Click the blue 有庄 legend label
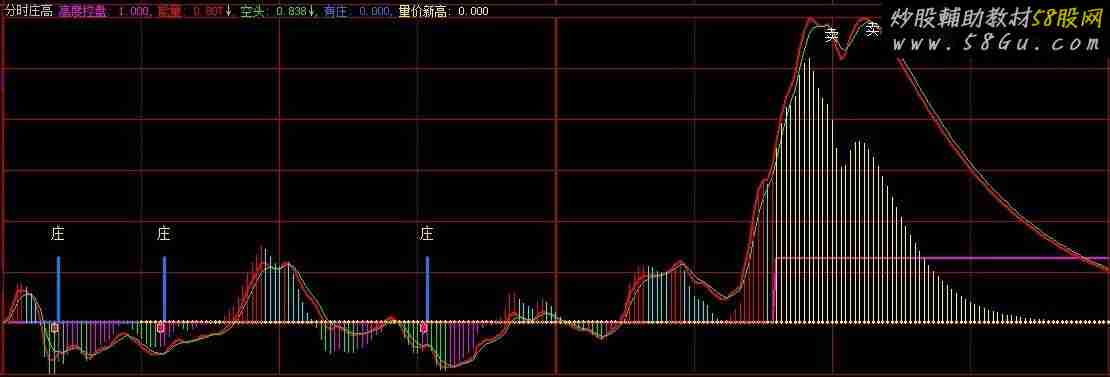The image size is (1110, 377). [336, 11]
